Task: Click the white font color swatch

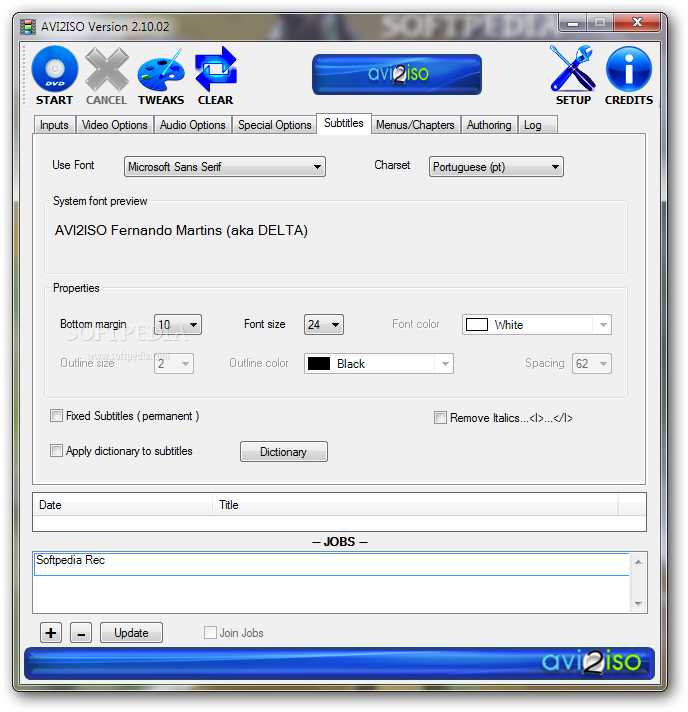Action: [477, 325]
